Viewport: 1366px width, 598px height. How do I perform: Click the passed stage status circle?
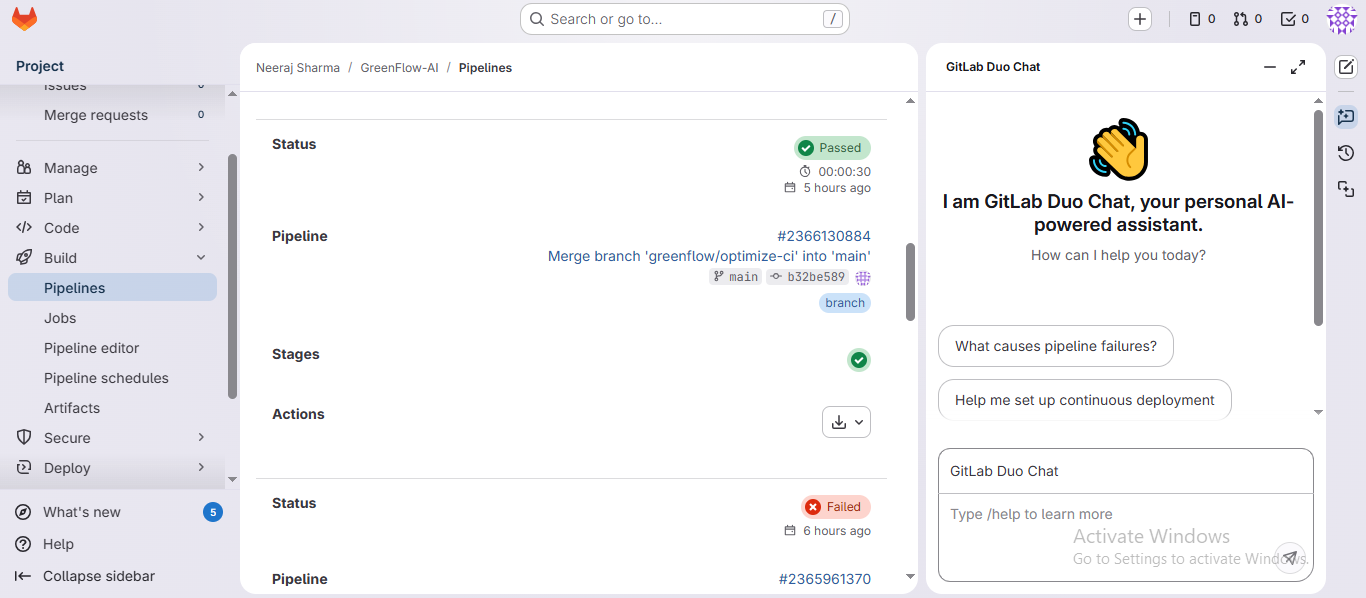click(x=858, y=360)
